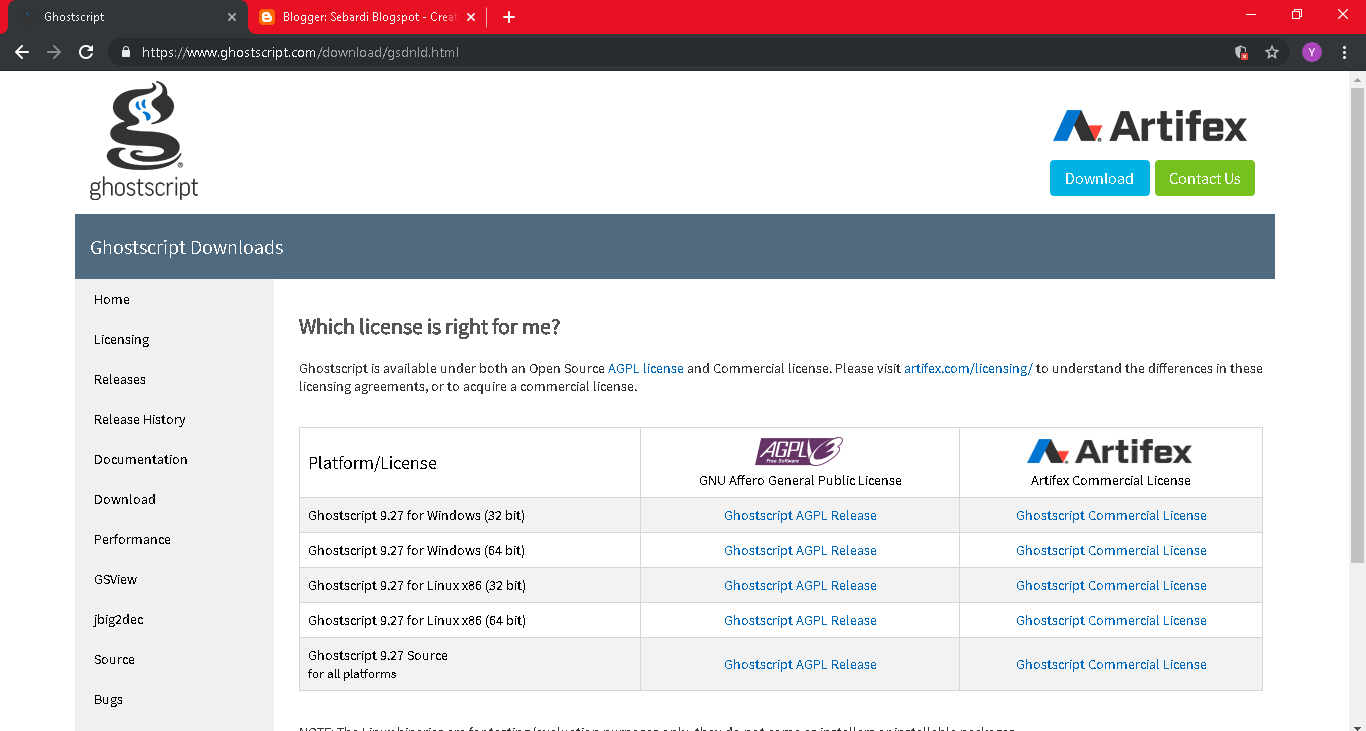Image resolution: width=1366 pixels, height=731 pixels.
Task: Click the green Contact Us button
Action: 1204,178
